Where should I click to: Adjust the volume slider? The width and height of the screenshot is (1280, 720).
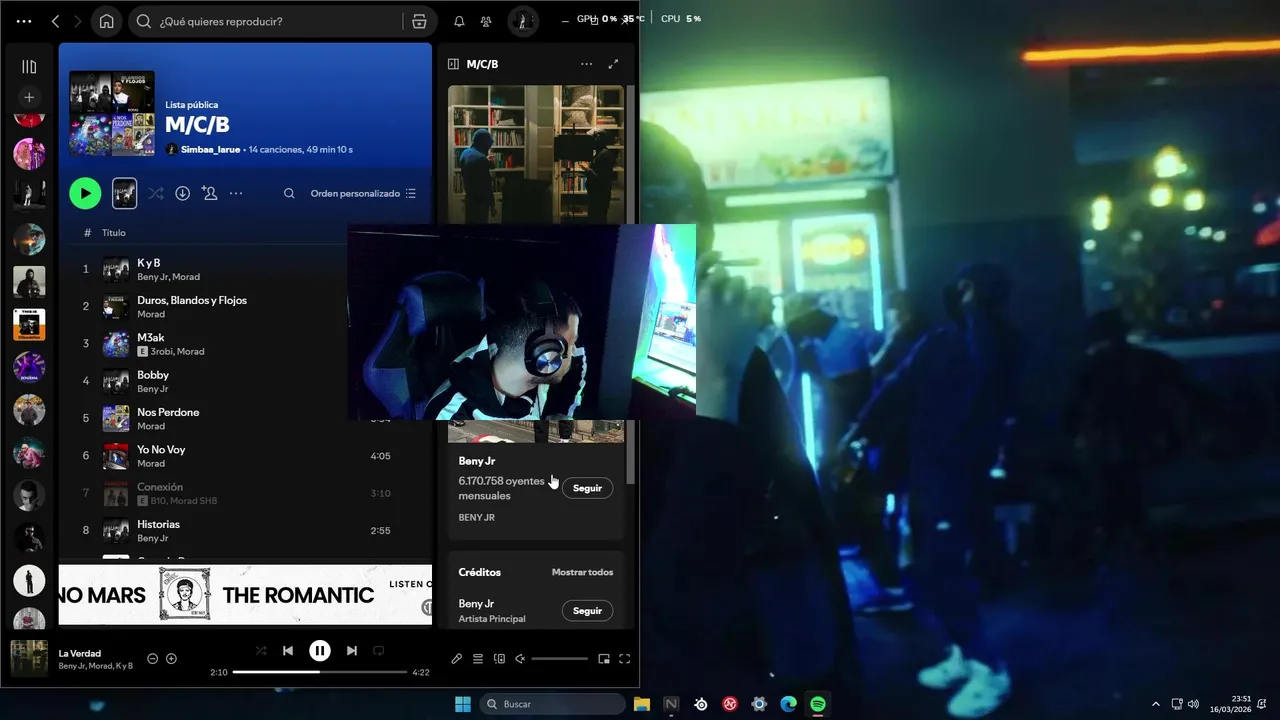click(560, 659)
